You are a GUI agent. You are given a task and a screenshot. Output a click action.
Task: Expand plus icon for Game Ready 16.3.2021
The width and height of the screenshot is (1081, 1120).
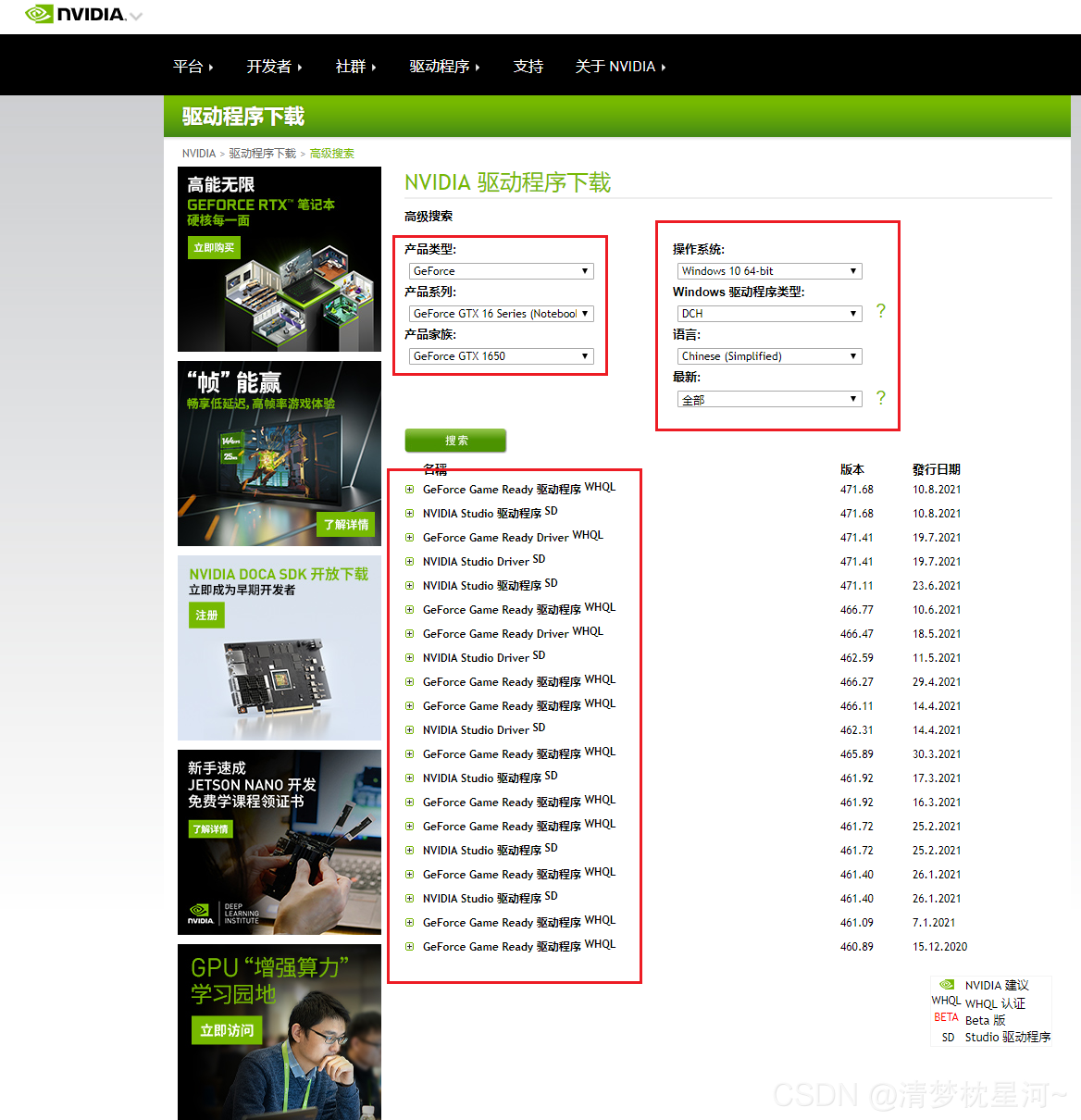[409, 803]
